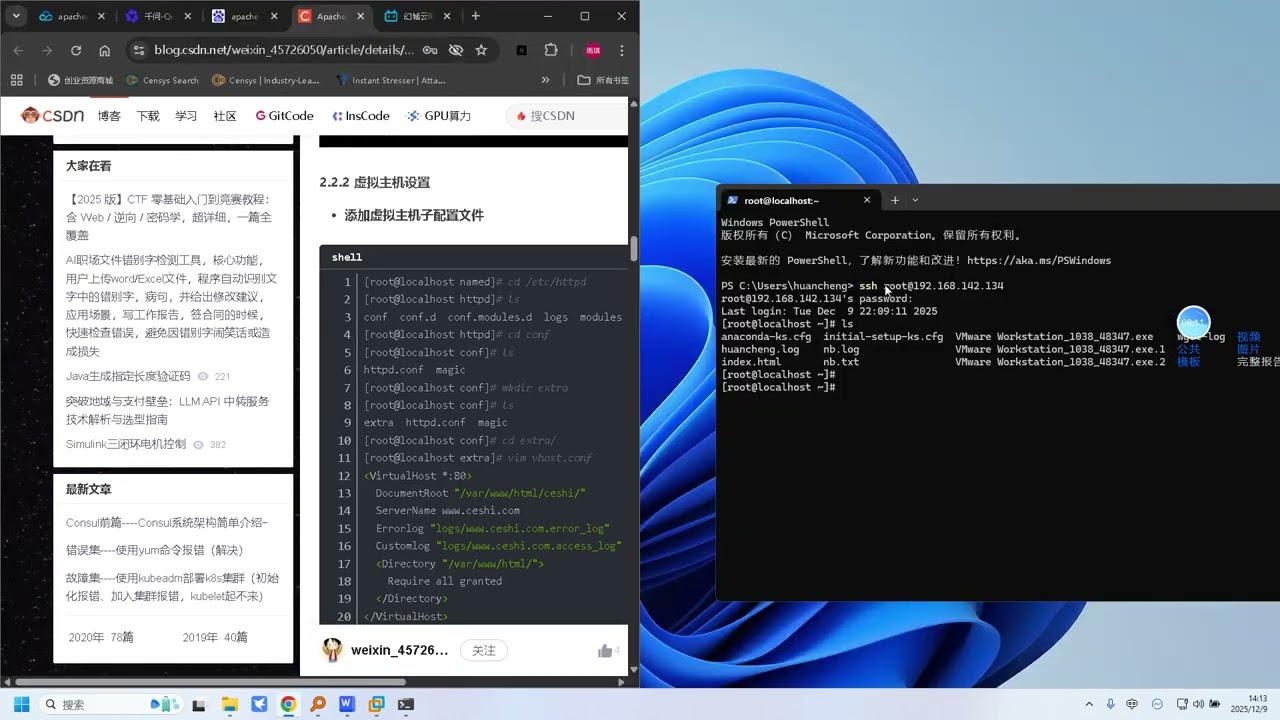Reload the CSDN page
1280x720 pixels.
pyautogui.click(x=76, y=50)
